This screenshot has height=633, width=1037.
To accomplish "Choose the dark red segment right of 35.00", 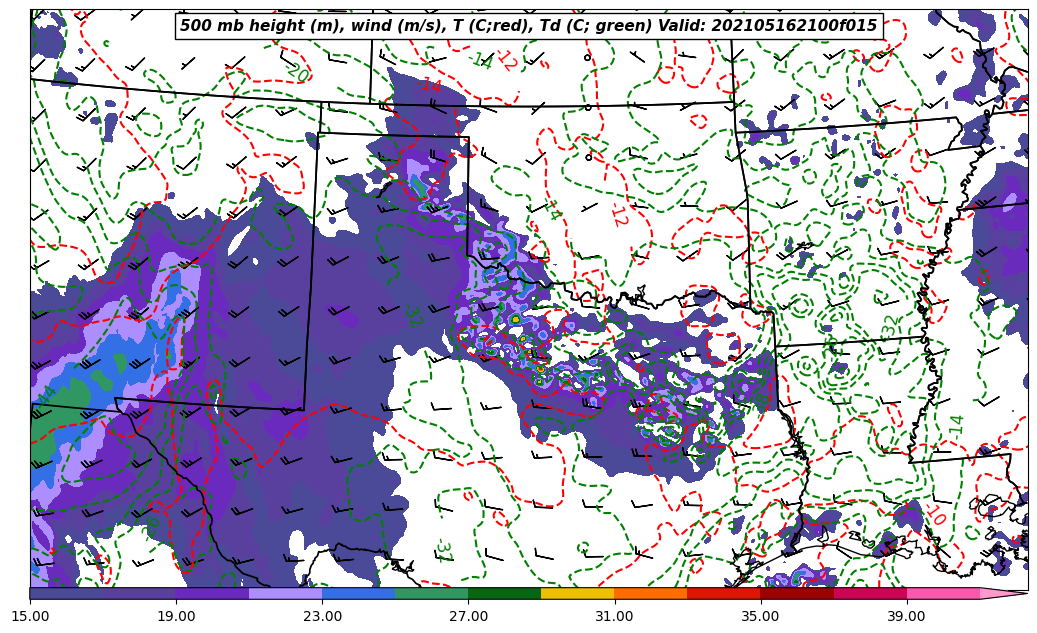I will click(796, 593).
